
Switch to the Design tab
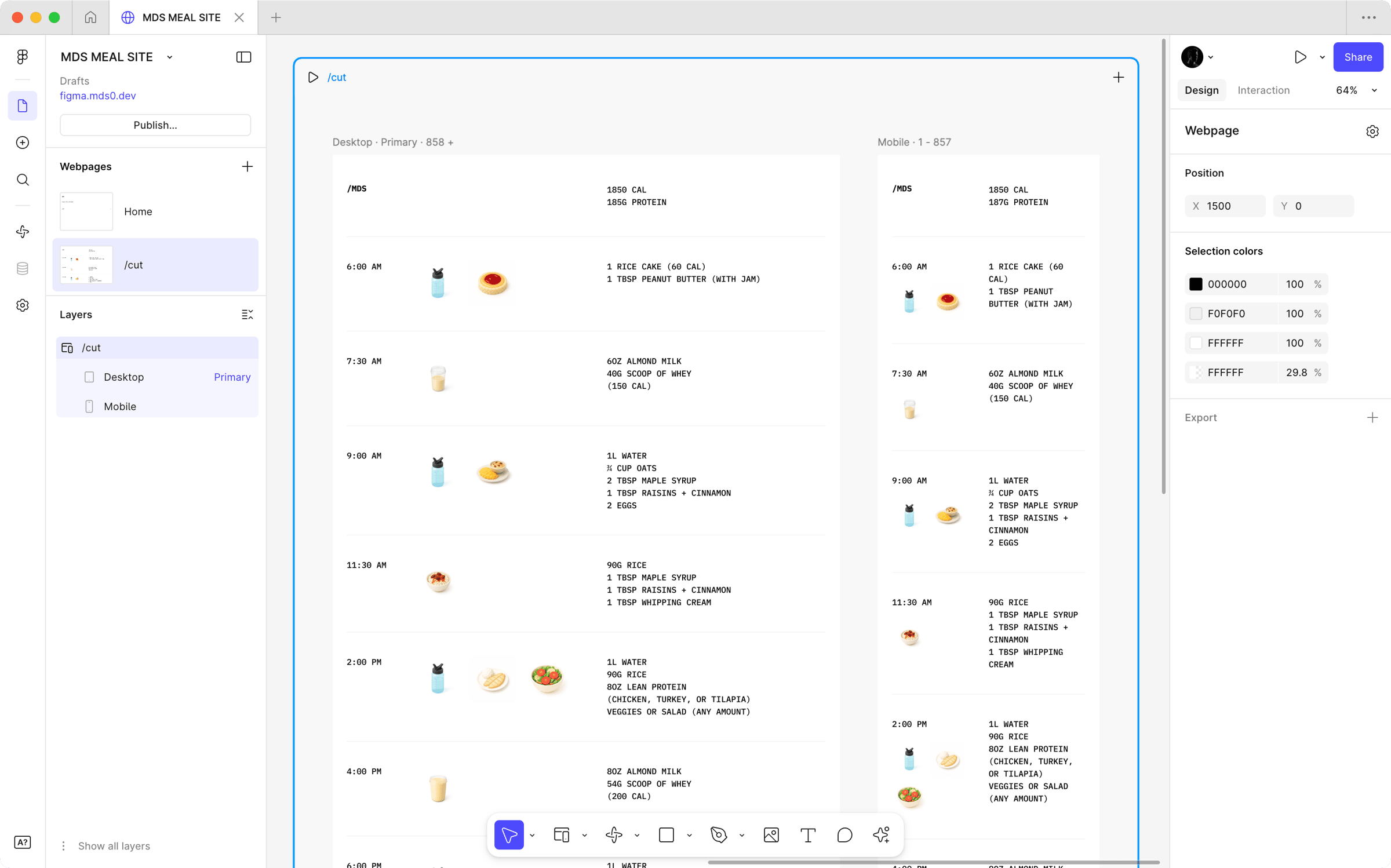(x=1201, y=90)
